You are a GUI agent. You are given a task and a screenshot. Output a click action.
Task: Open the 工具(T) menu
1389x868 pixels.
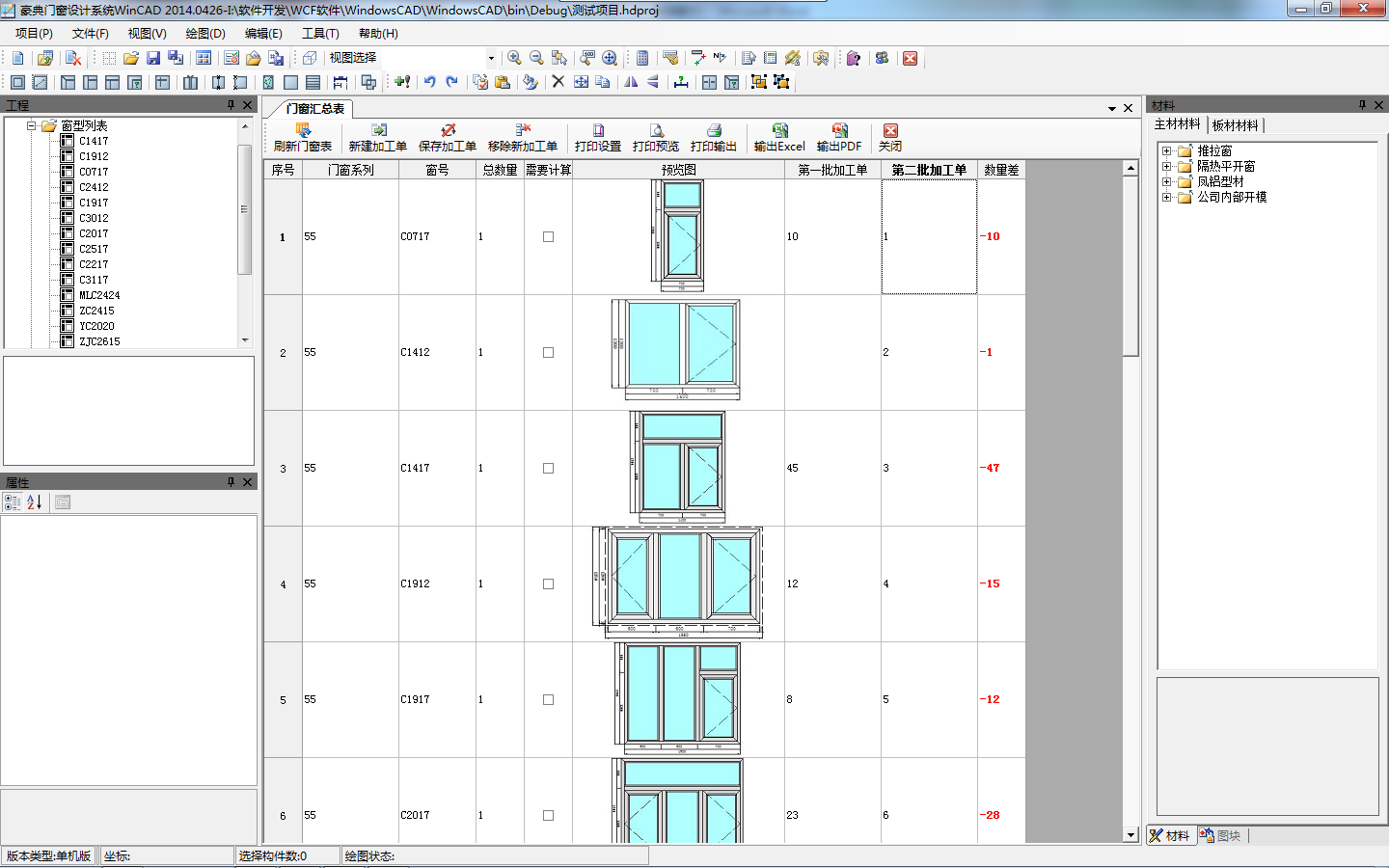click(320, 33)
